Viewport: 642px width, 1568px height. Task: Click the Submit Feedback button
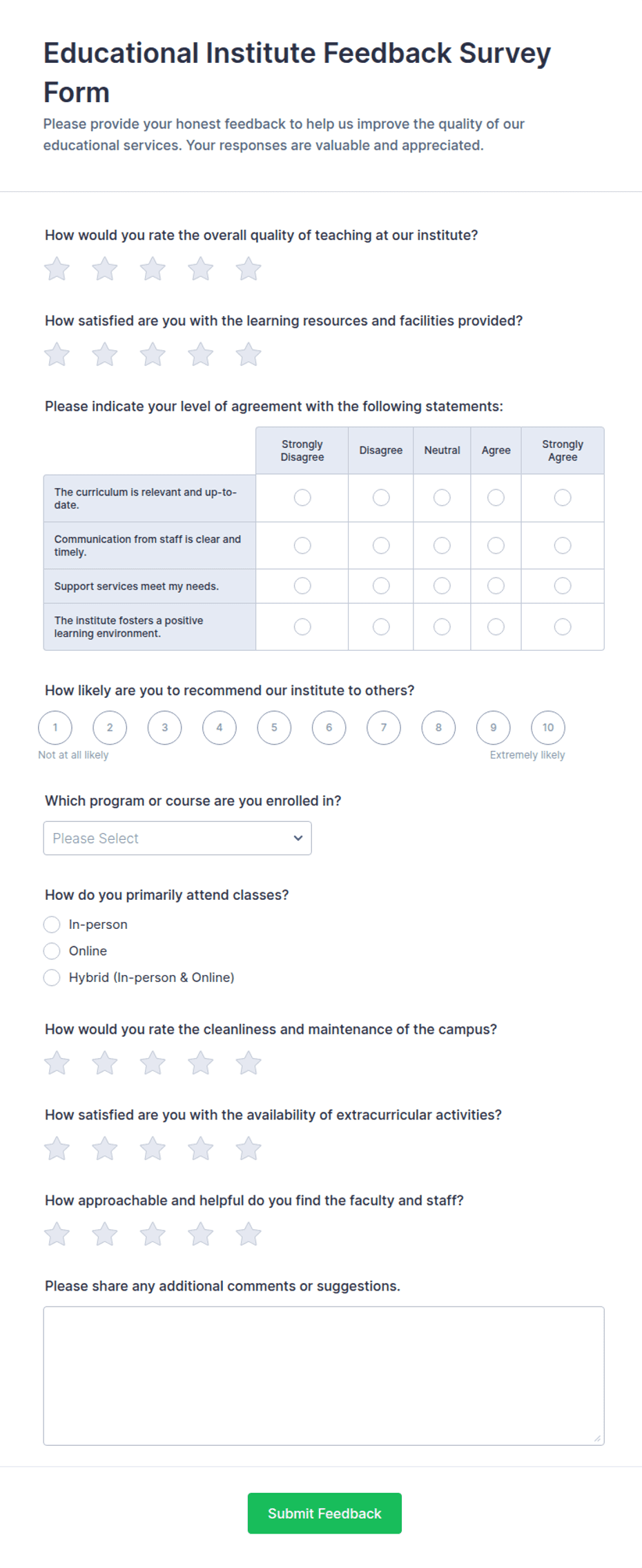(x=324, y=1513)
